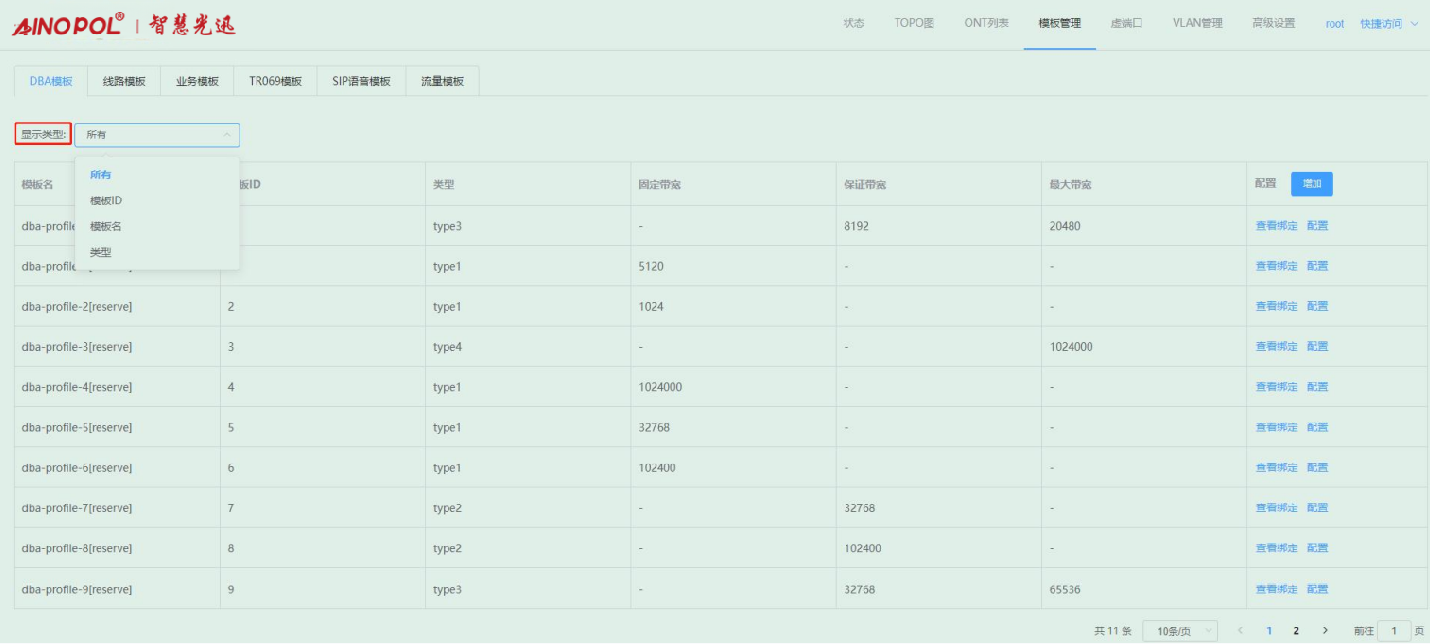The height and width of the screenshot is (644, 1430).
Task: Open the TOPO图 menu
Action: [x=914, y=24]
